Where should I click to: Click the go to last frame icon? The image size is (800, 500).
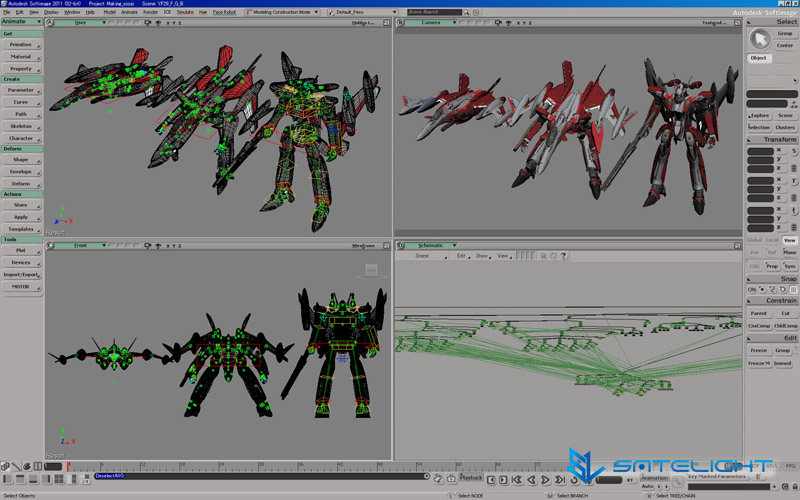[560, 480]
